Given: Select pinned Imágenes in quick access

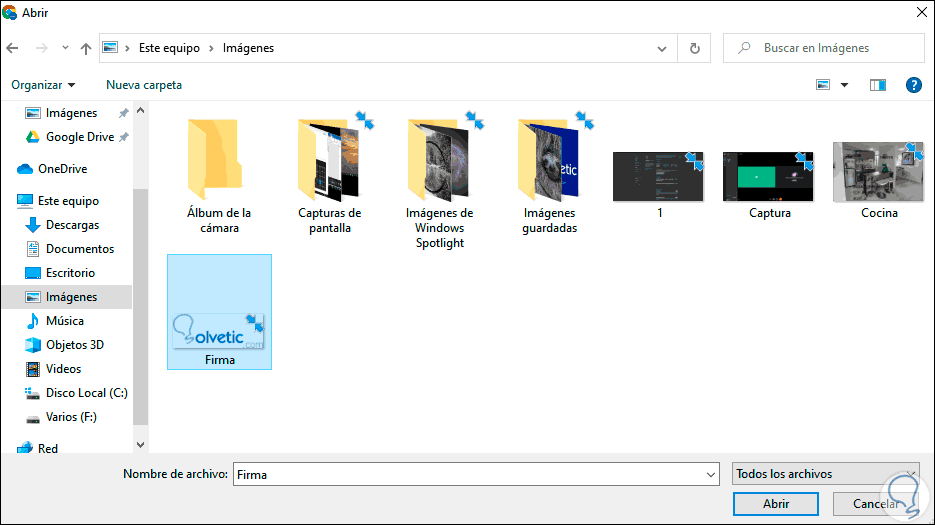Looking at the screenshot, I should [x=71, y=113].
